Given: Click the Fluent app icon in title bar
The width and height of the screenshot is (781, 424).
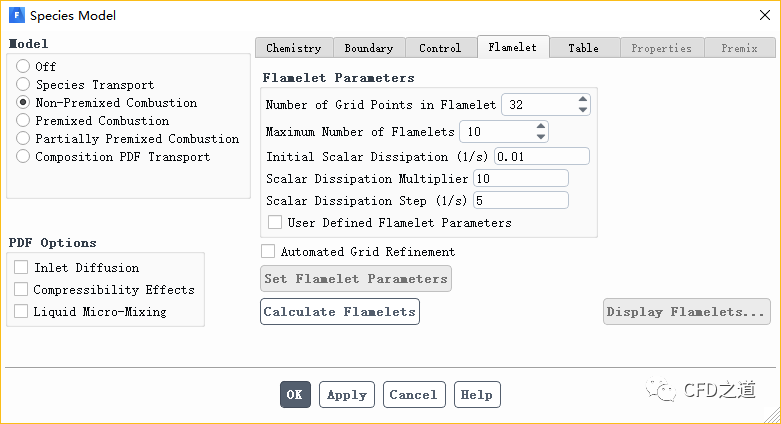Looking at the screenshot, I should [x=16, y=15].
